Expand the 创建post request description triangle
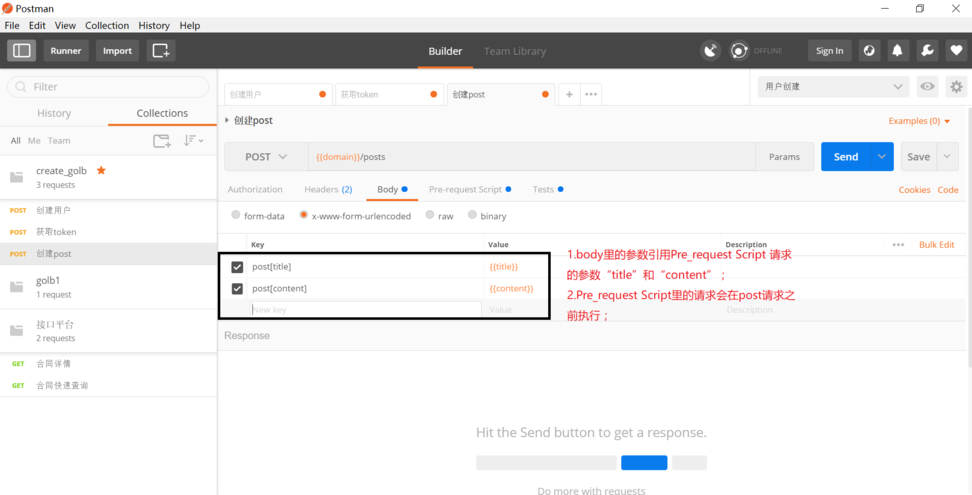 pos(227,120)
